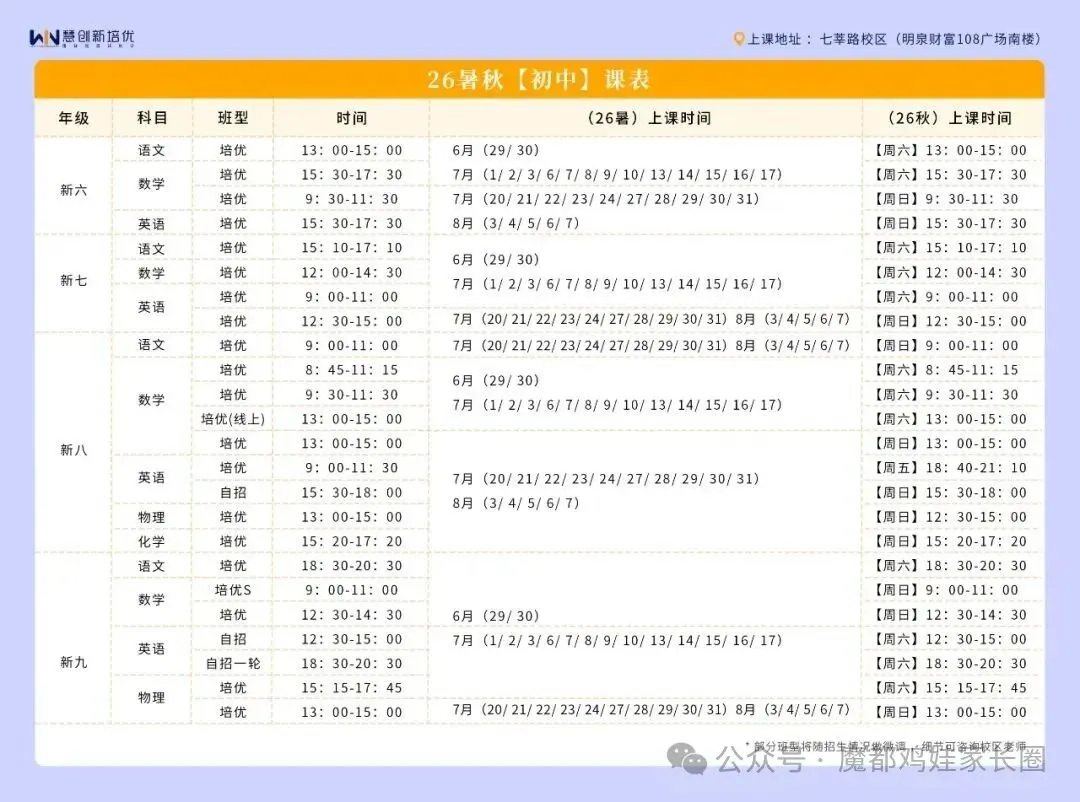1080x802 pixels.
Task: Click the 年级 column header
Action: coord(74,118)
